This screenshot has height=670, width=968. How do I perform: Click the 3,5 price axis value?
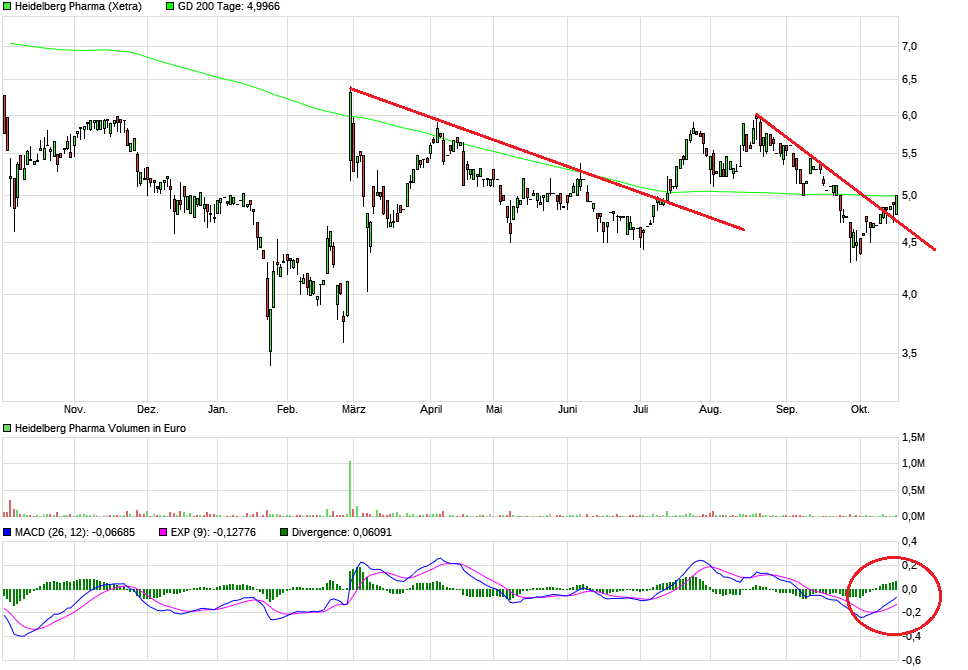click(x=909, y=354)
